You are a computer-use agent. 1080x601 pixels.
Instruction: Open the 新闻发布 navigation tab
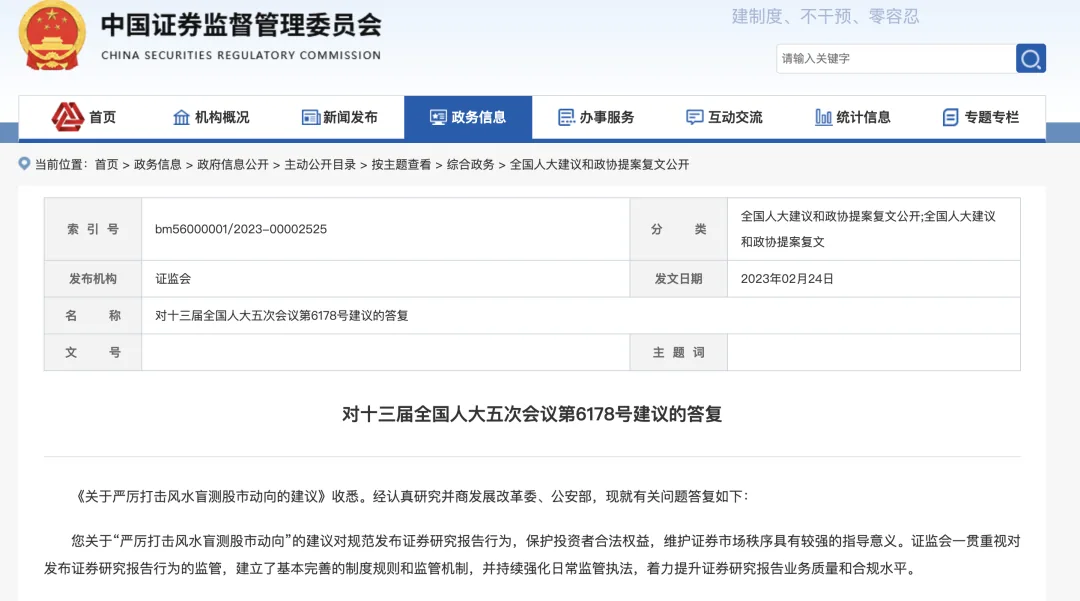coord(340,117)
